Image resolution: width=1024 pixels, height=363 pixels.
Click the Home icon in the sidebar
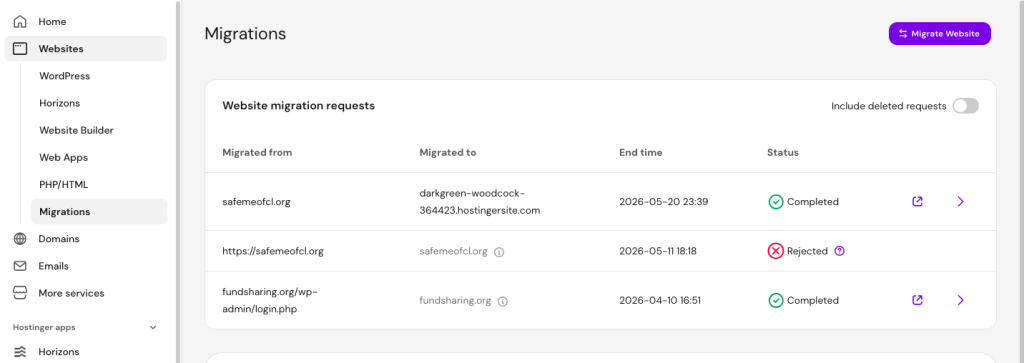point(20,22)
